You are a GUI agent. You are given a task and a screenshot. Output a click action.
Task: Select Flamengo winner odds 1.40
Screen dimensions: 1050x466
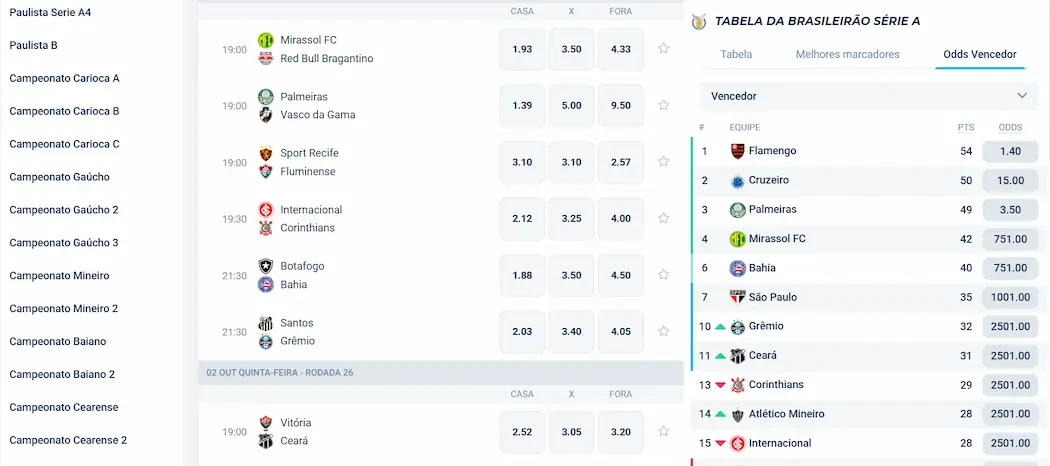pyautogui.click(x=1010, y=151)
